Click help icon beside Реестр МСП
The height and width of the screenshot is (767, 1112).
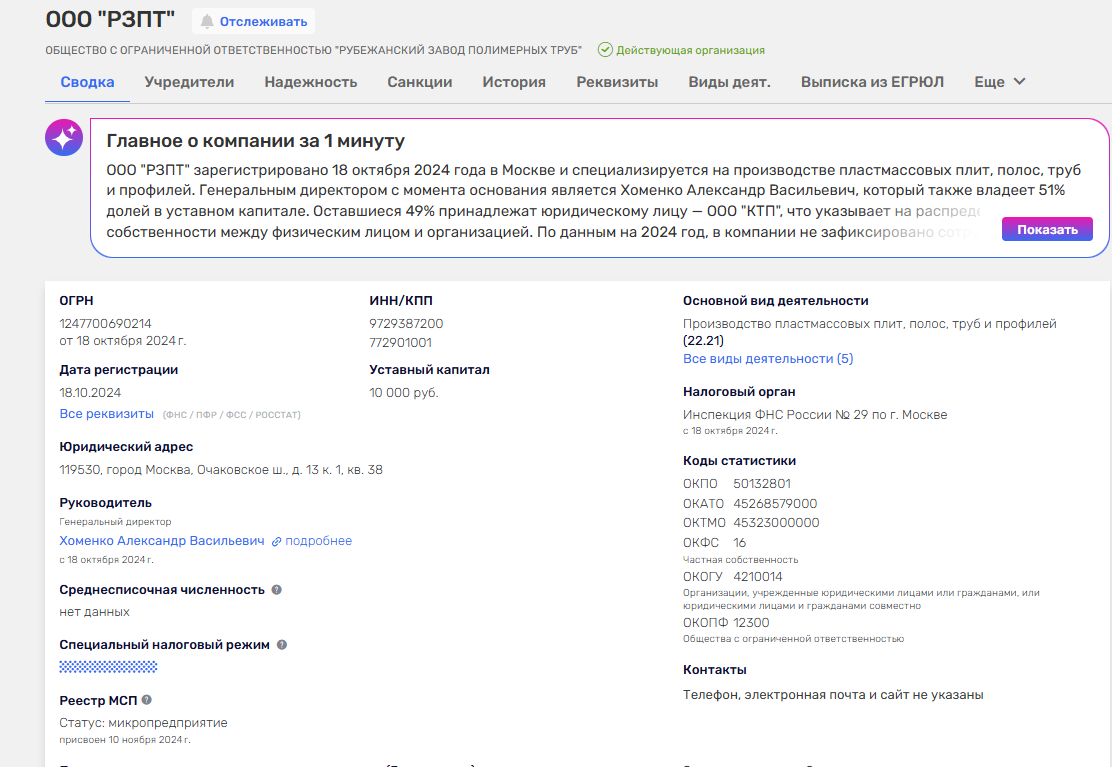click(147, 700)
